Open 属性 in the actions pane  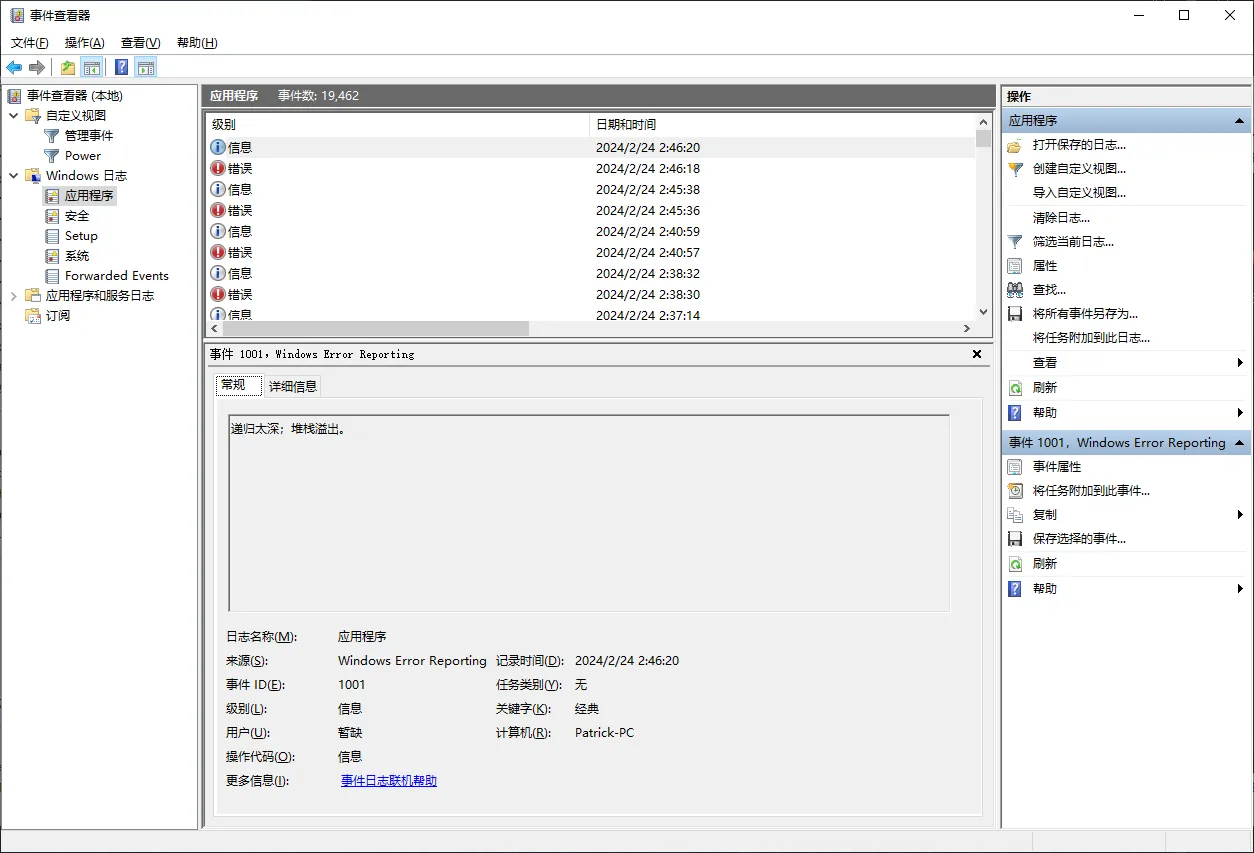(1045, 265)
